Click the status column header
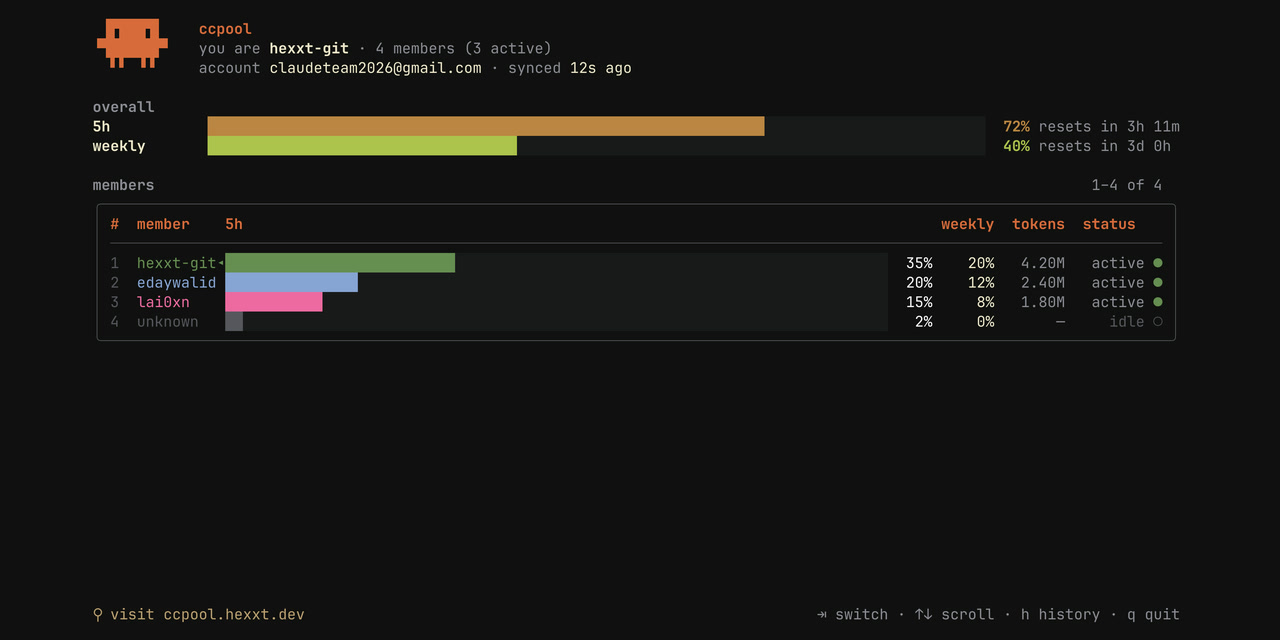The width and height of the screenshot is (1280, 640). click(x=1109, y=224)
